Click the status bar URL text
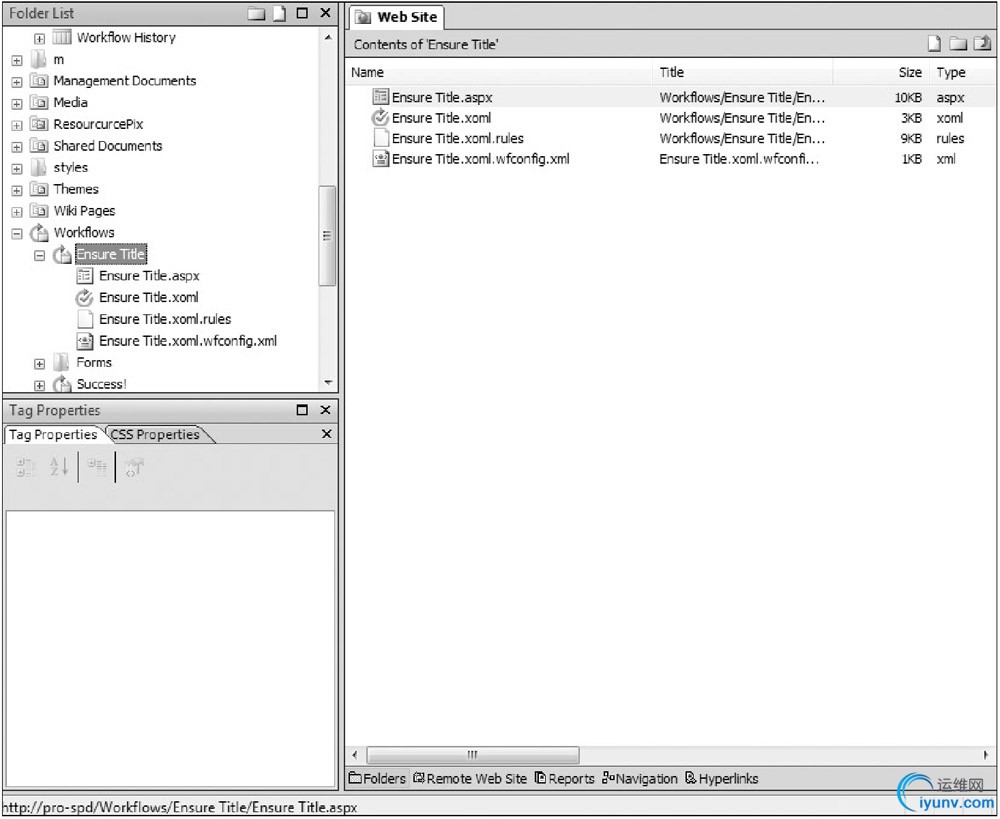This screenshot has height=819, width=1000. (x=180, y=808)
